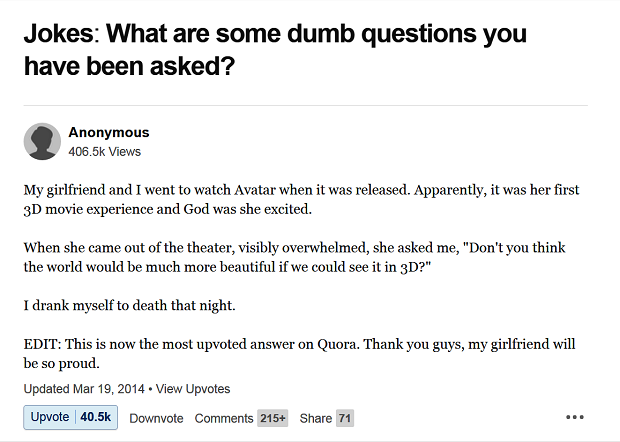Click the Anonymous profile avatar icon
Viewport: 620px width, 442px height.
42,142
